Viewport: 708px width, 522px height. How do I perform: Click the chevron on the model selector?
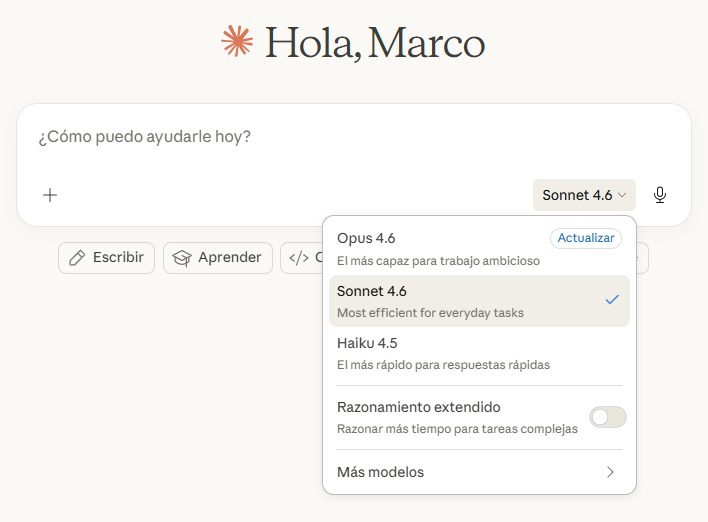tap(623, 195)
